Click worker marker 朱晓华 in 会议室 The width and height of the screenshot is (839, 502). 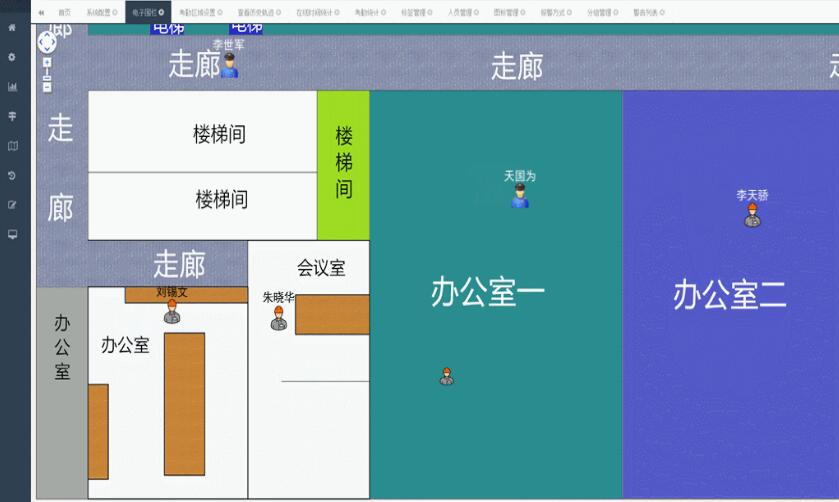coord(279,318)
